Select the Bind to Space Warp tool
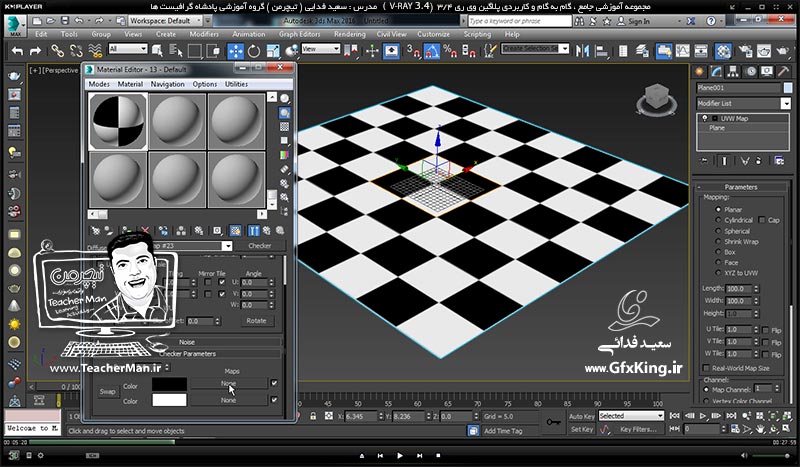800x467 pixels. (95, 51)
